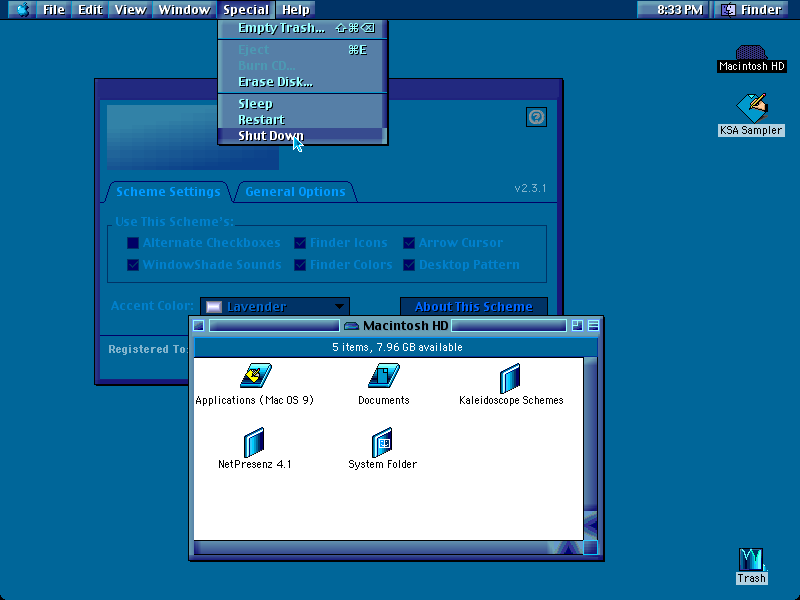Screen dimensions: 800x600
Task: Select the System Folder icon
Action: (x=382, y=442)
